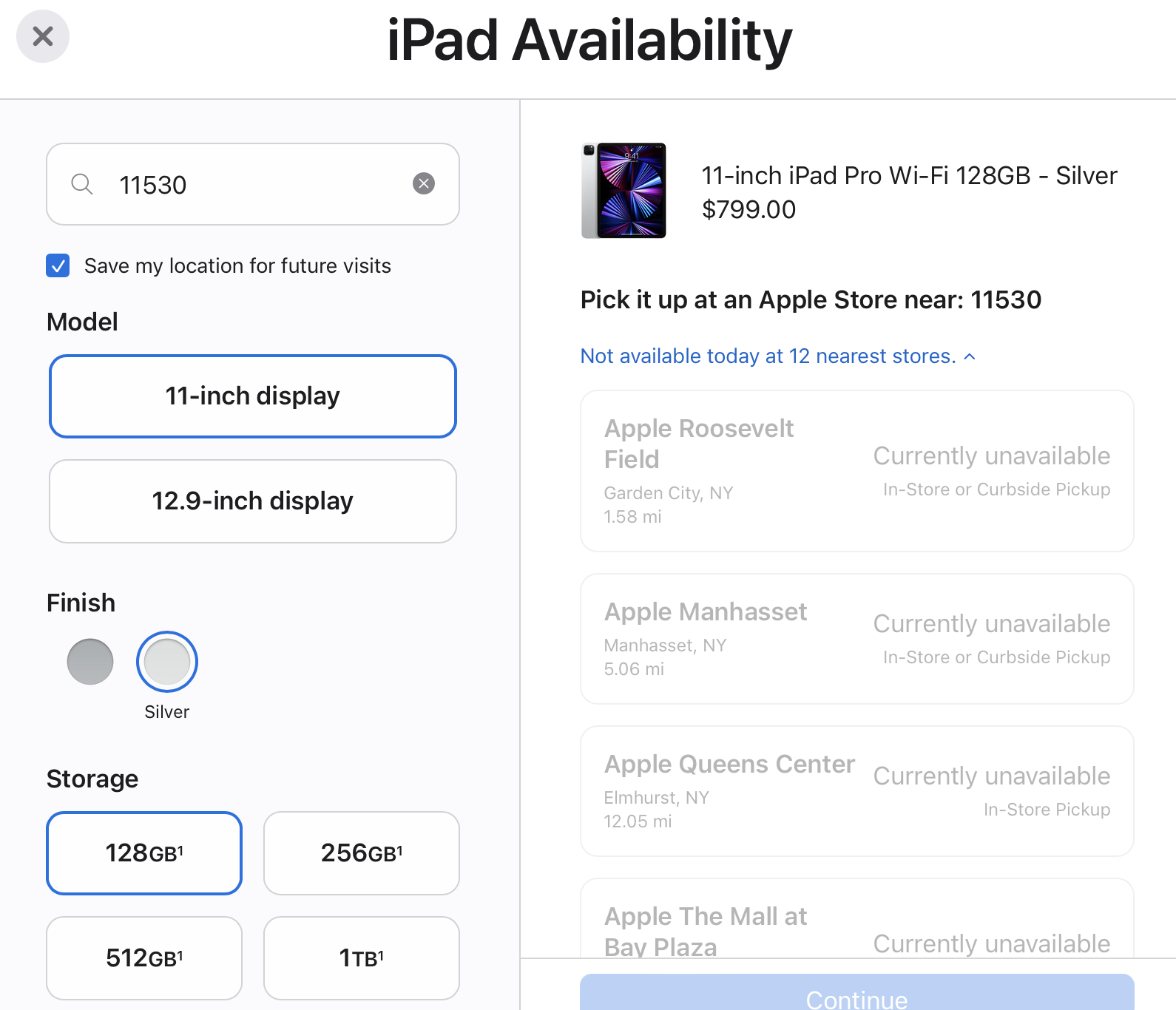Click the 11-inch iPad Pro Wi-Fi 128GB title

click(x=909, y=176)
